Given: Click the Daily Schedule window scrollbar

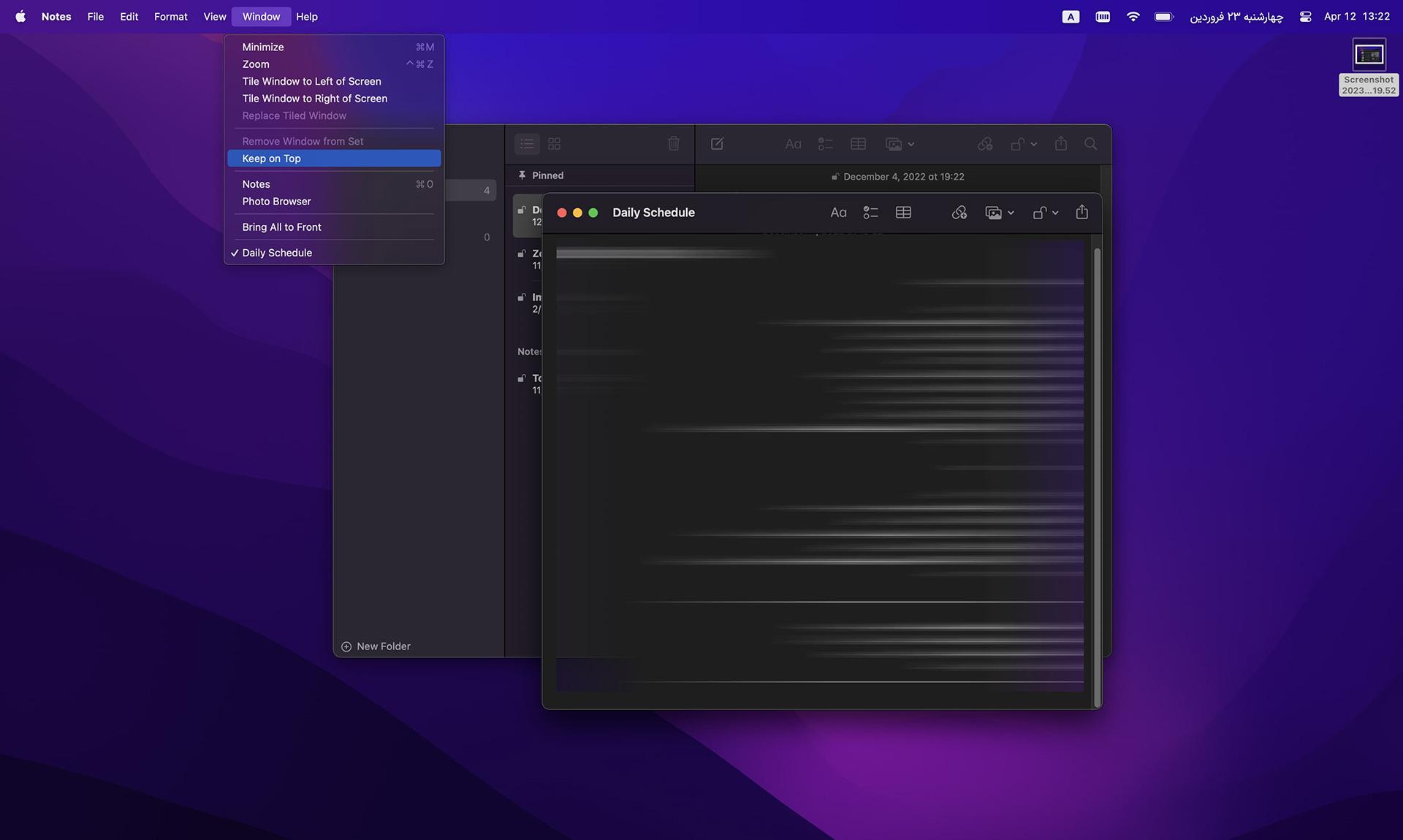Looking at the screenshot, I should tap(1097, 478).
